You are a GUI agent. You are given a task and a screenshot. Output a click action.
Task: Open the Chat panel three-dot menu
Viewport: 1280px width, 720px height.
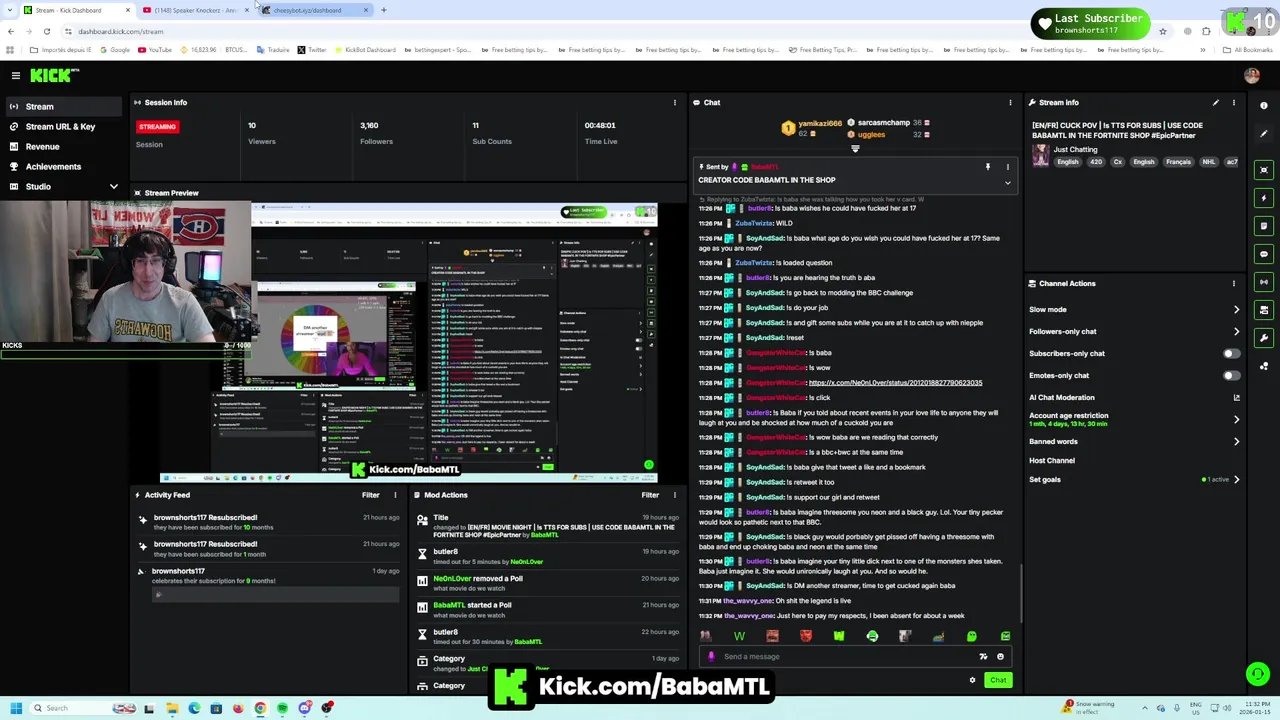(1010, 102)
